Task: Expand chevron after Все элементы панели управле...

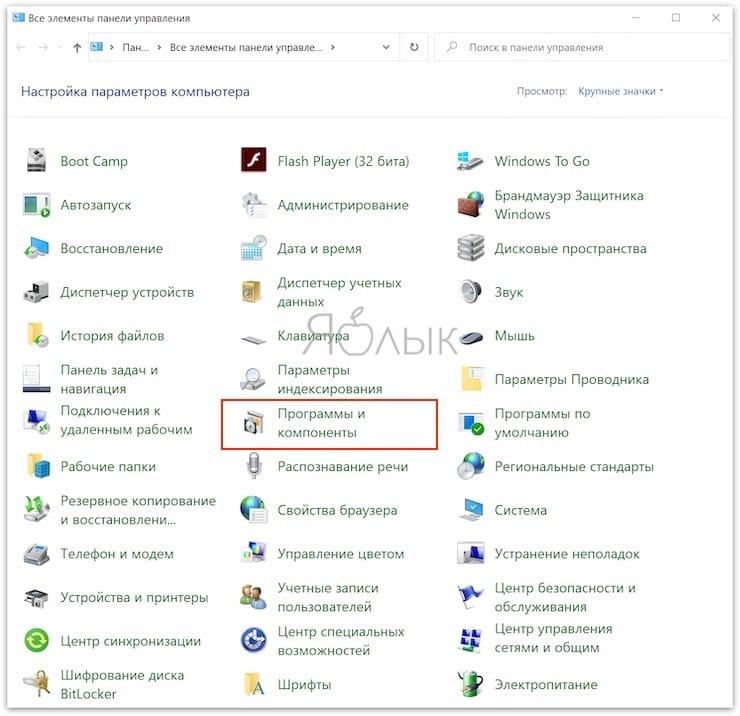Action: pyautogui.click(x=333, y=47)
